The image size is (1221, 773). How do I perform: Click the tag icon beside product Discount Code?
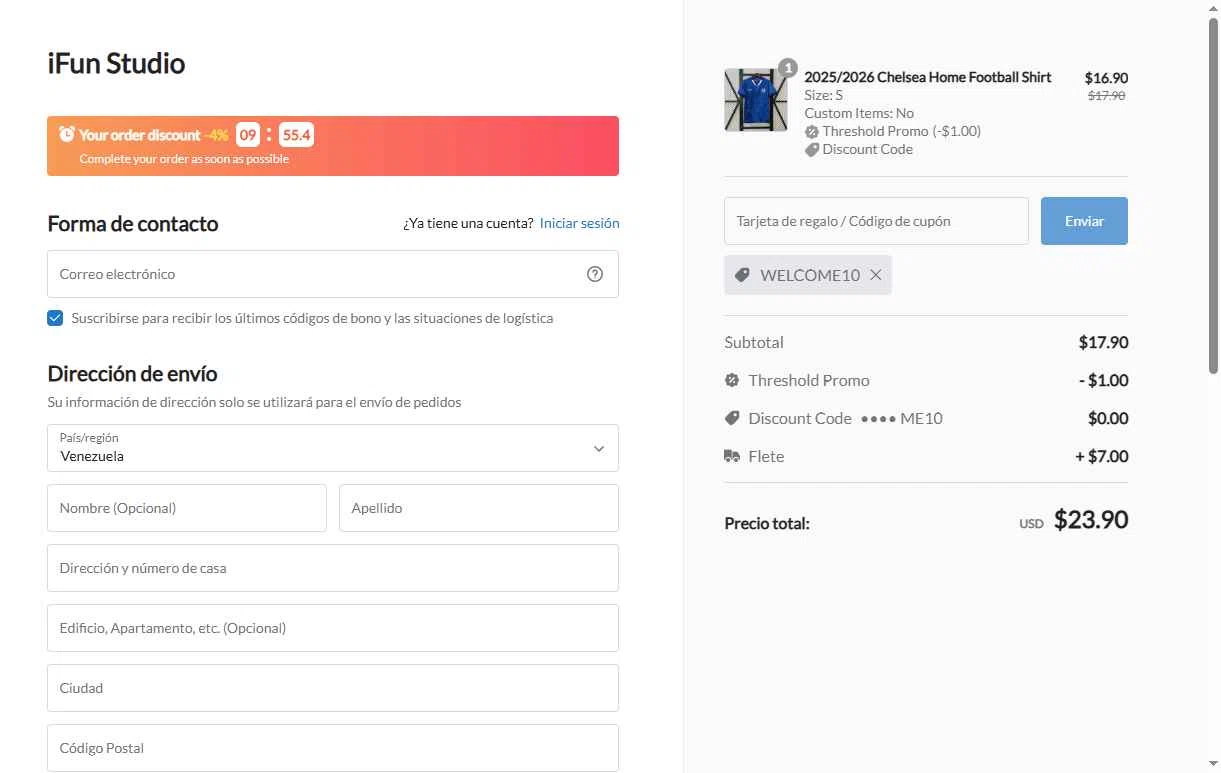(812, 150)
